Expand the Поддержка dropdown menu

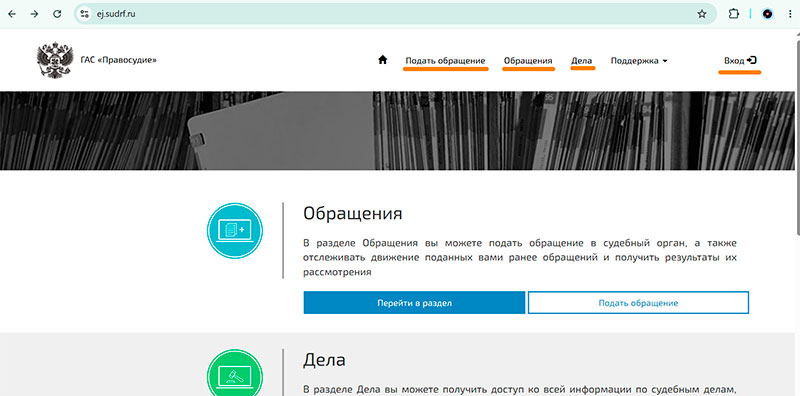[639, 61]
